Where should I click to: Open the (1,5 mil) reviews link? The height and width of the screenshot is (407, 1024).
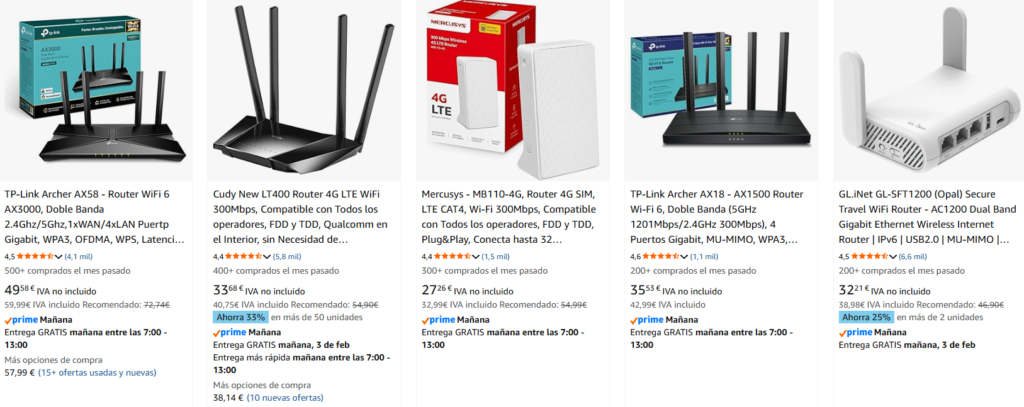496,257
